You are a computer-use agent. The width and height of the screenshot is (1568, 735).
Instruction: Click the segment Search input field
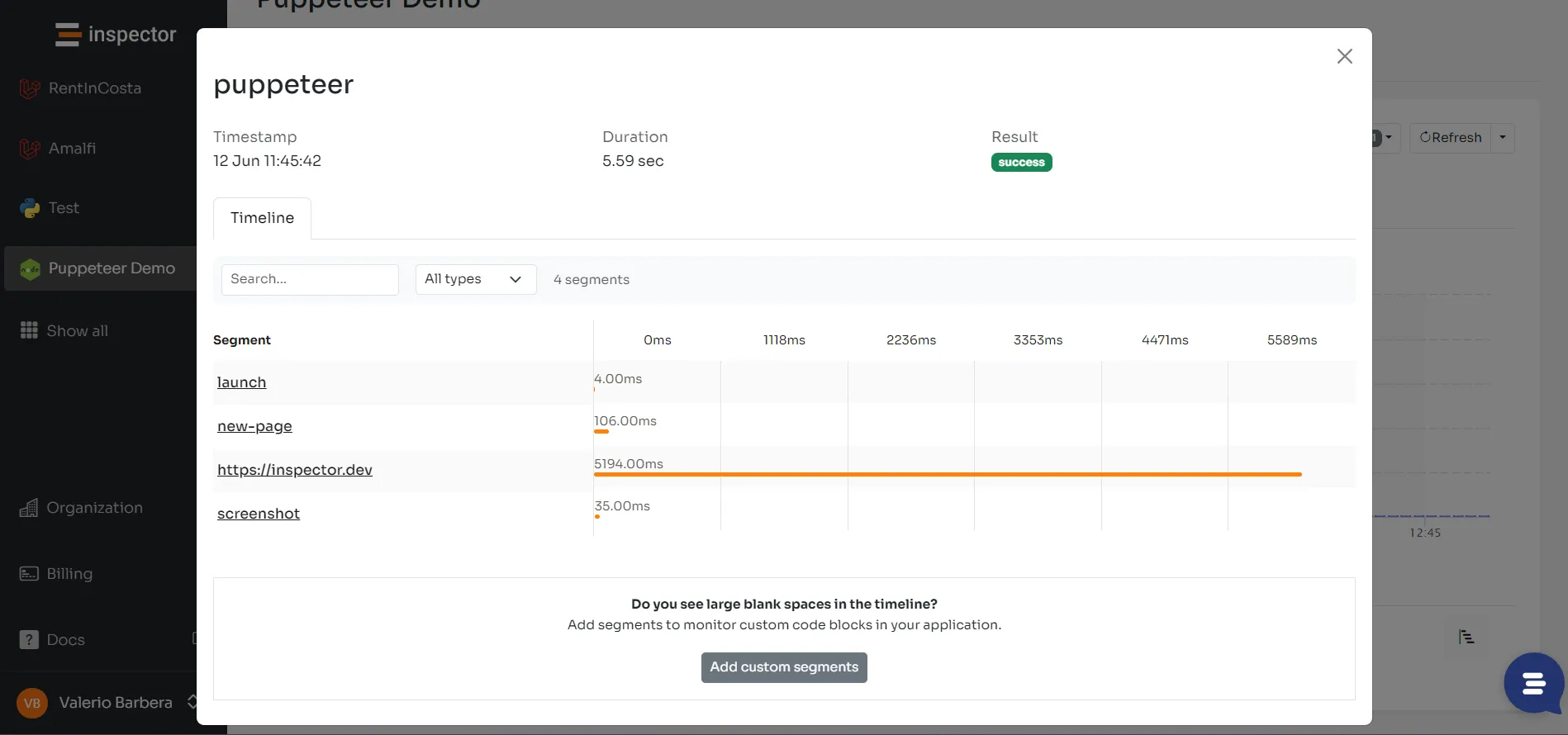pyautogui.click(x=310, y=279)
